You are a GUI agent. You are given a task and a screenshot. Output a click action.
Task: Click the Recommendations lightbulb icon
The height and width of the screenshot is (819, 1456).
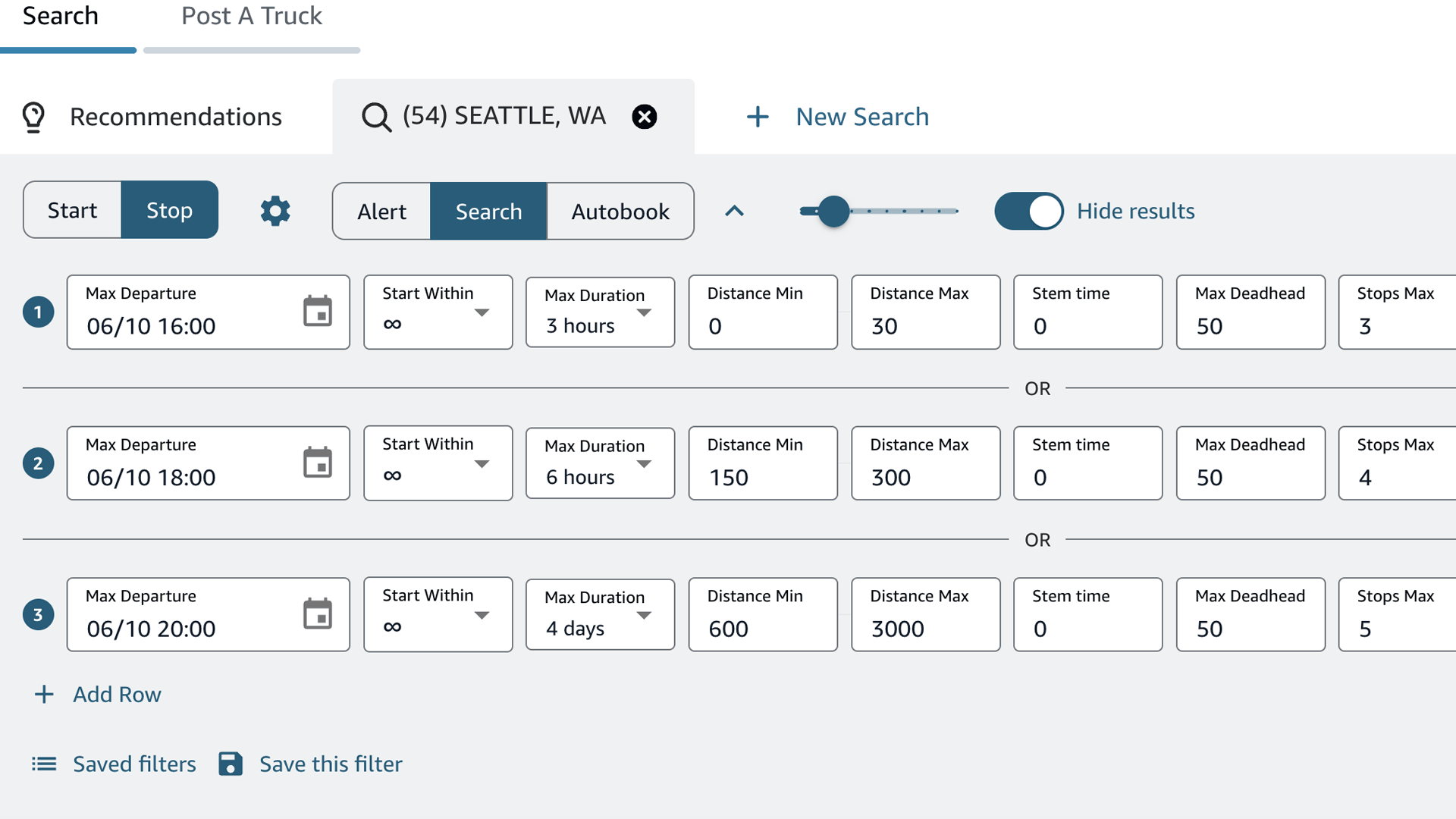[33, 118]
